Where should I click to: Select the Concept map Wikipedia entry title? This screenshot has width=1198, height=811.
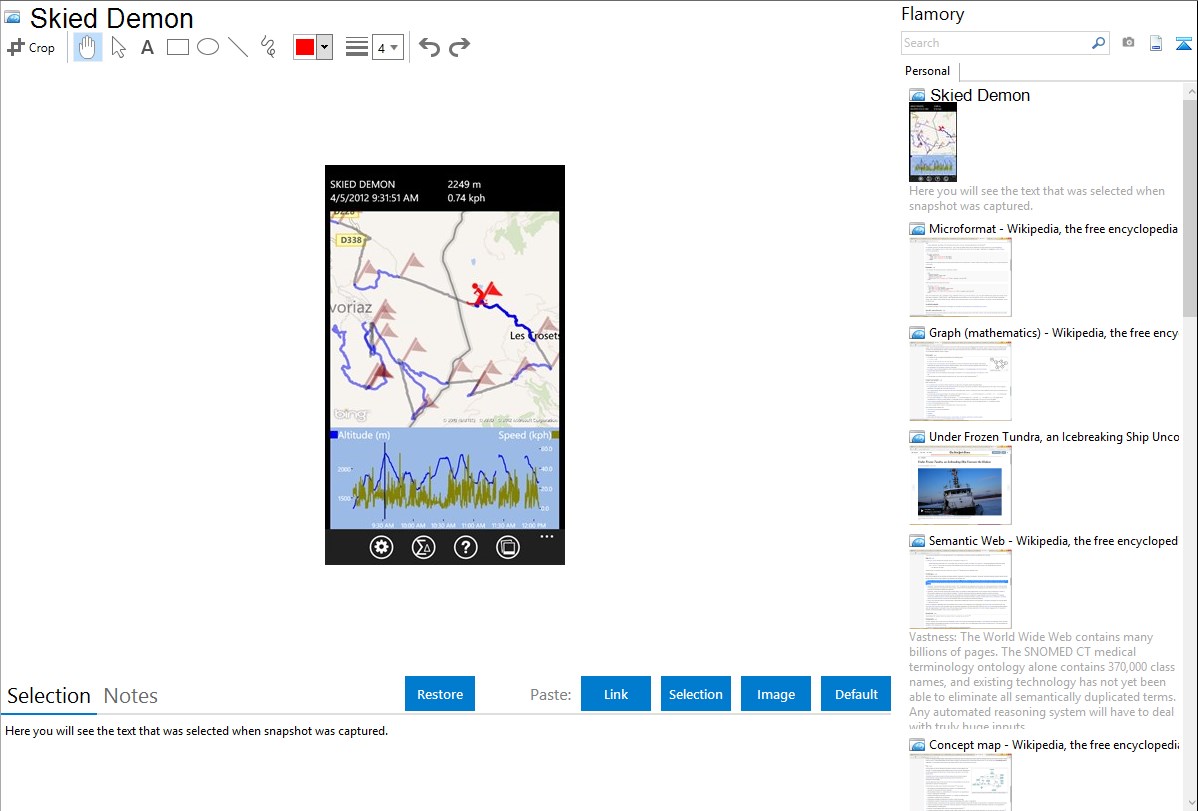tap(1054, 745)
